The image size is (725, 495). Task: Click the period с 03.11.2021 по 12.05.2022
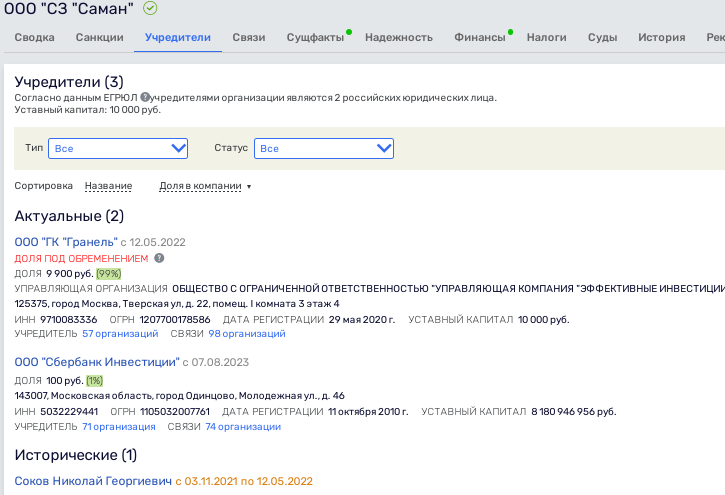pyautogui.click(x=244, y=481)
